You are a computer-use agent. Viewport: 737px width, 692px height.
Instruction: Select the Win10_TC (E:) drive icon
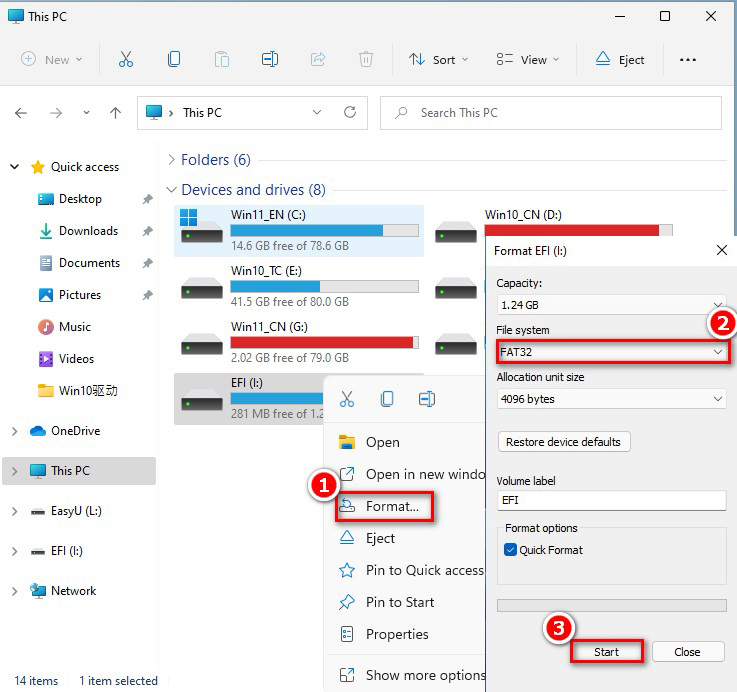202,288
